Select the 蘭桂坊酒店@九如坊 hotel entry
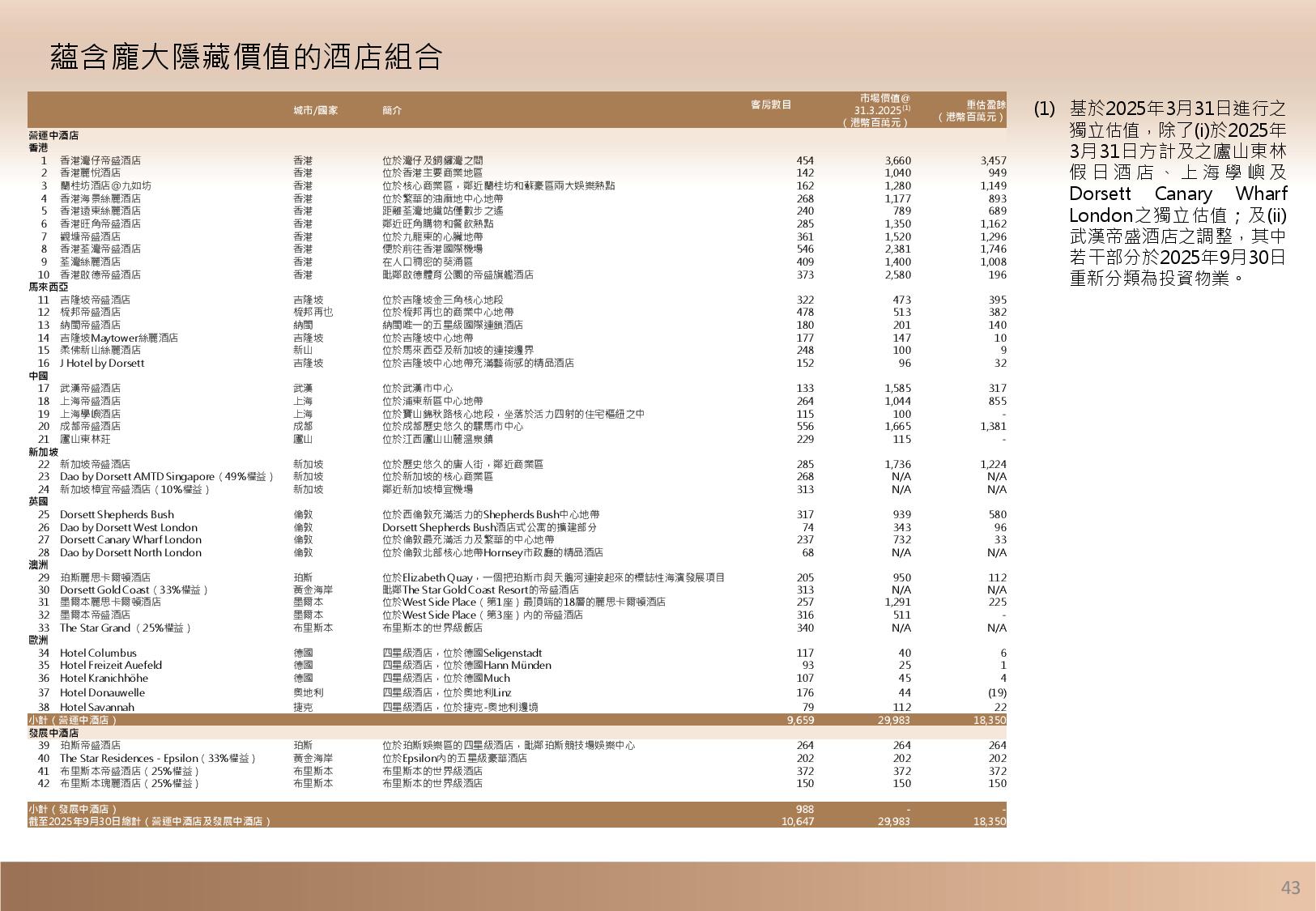The image size is (1316, 911). (105, 185)
